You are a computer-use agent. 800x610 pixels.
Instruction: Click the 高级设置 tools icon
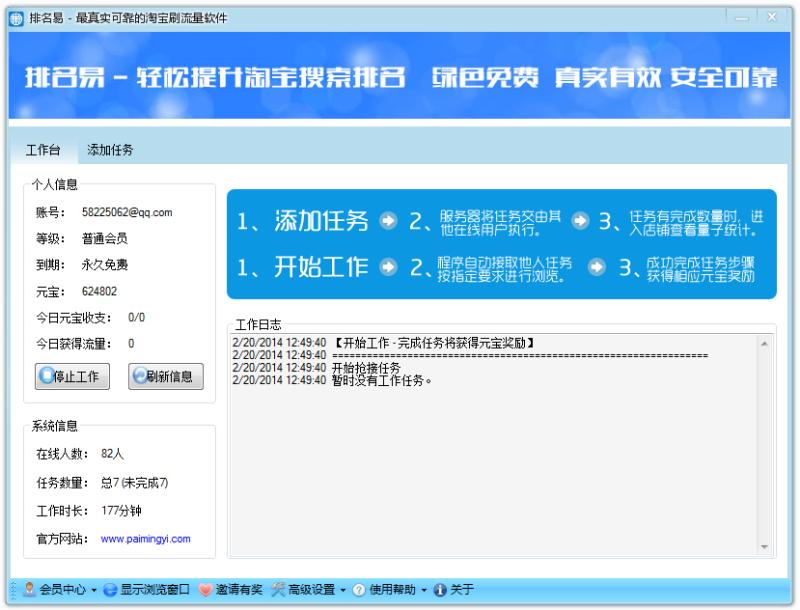pyautogui.click(x=278, y=590)
